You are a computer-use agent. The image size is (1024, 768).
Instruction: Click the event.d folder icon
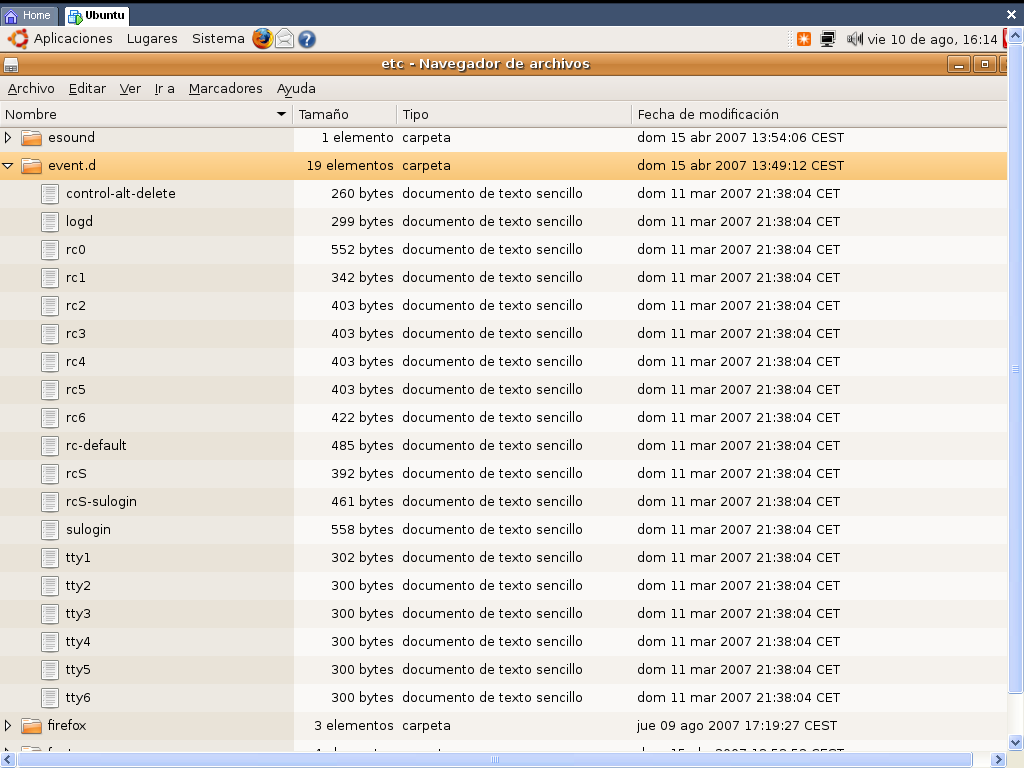coord(31,166)
